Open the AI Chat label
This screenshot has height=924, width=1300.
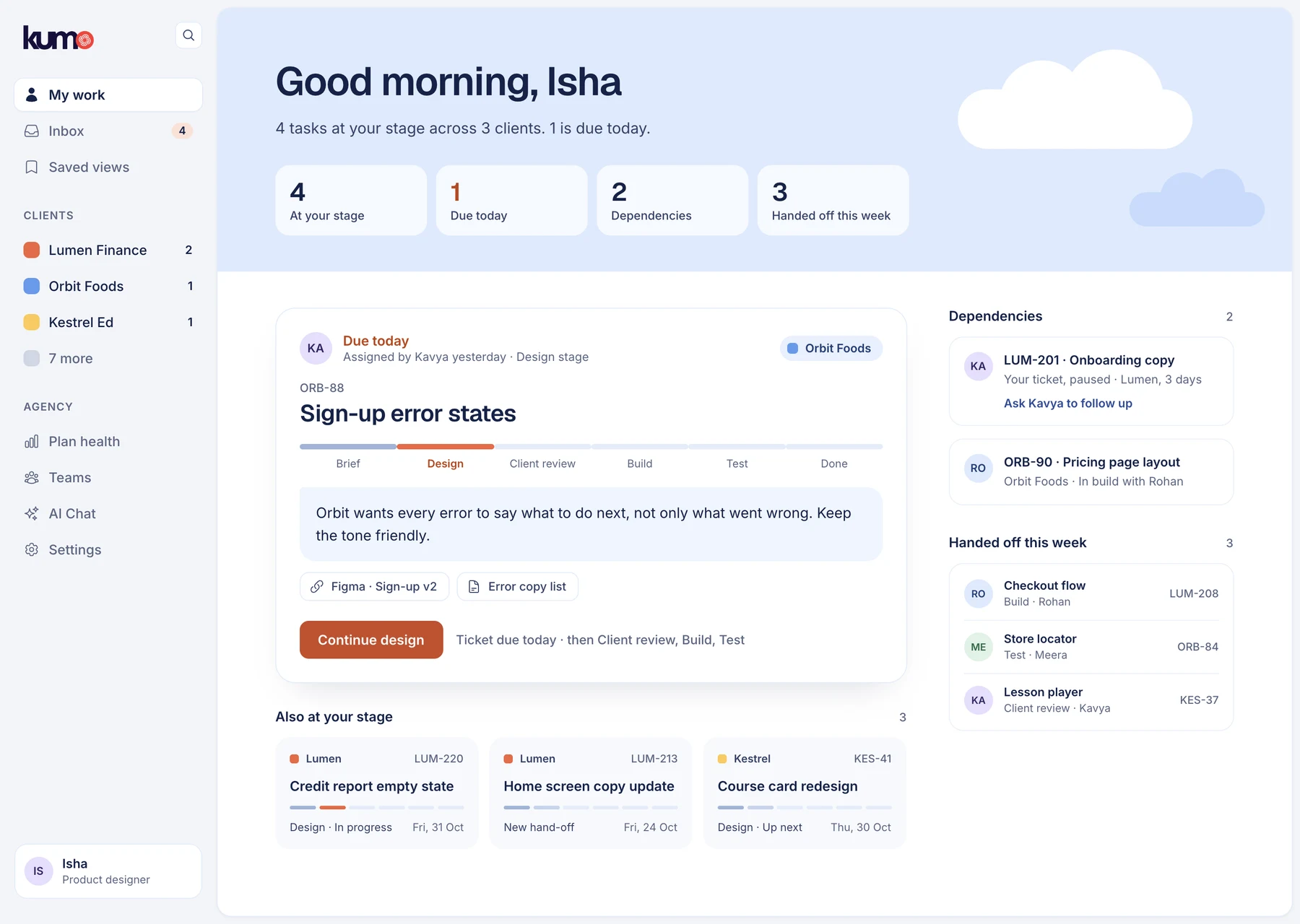coord(72,513)
